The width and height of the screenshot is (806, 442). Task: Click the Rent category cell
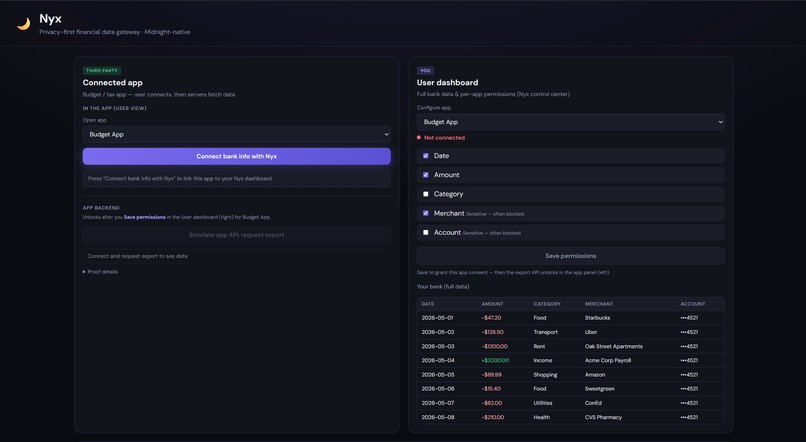[x=539, y=346]
